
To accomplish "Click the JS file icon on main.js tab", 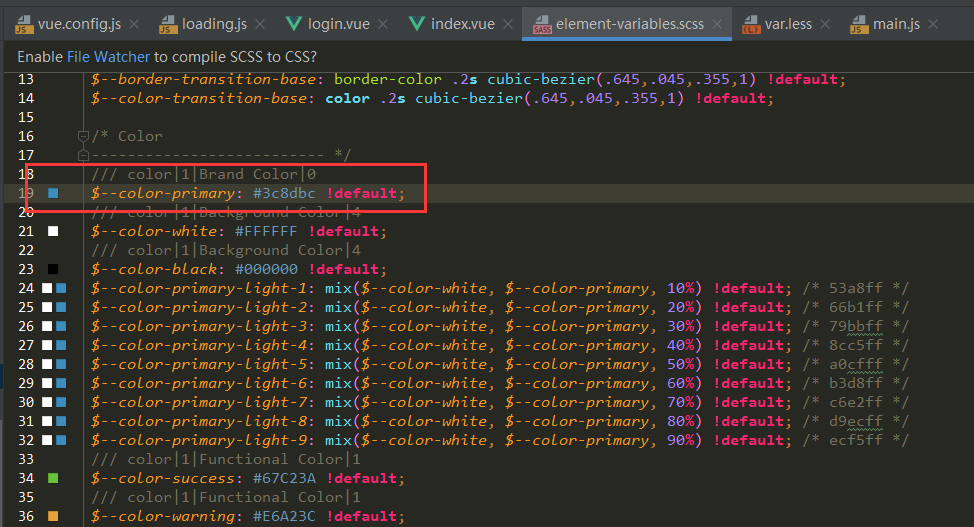I will coord(859,24).
